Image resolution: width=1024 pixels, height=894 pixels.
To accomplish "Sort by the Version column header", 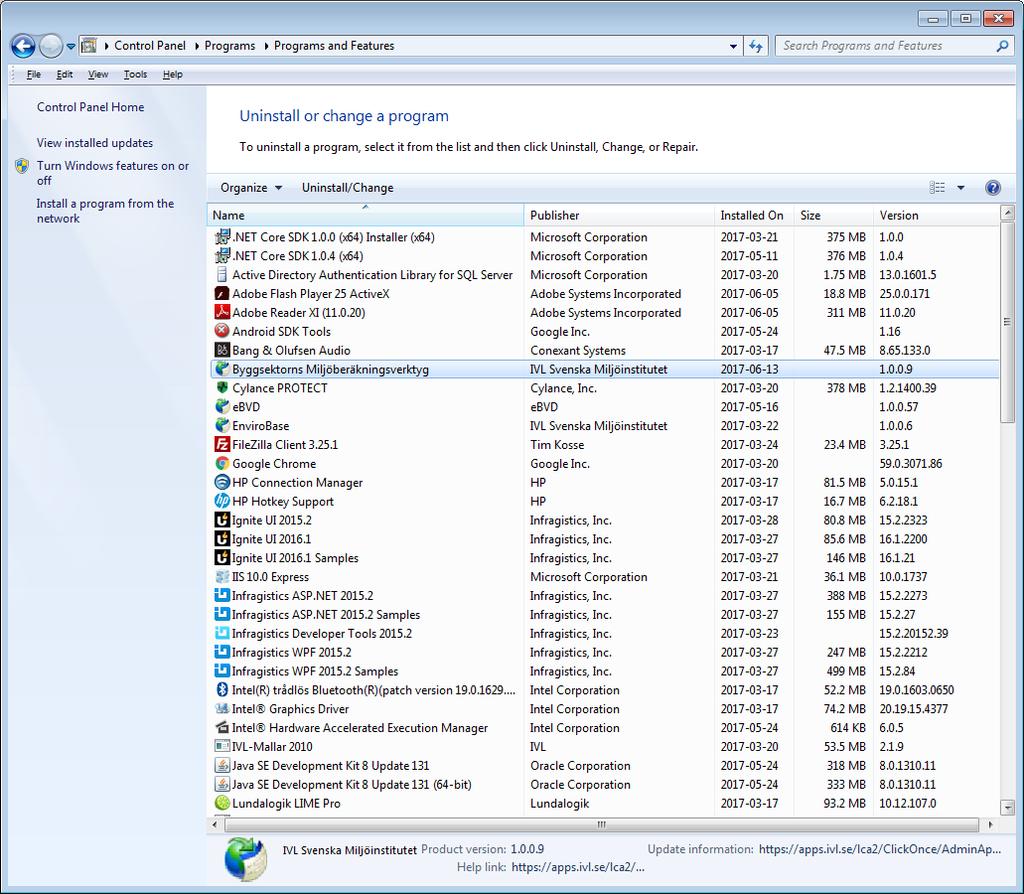I will [x=936, y=216].
